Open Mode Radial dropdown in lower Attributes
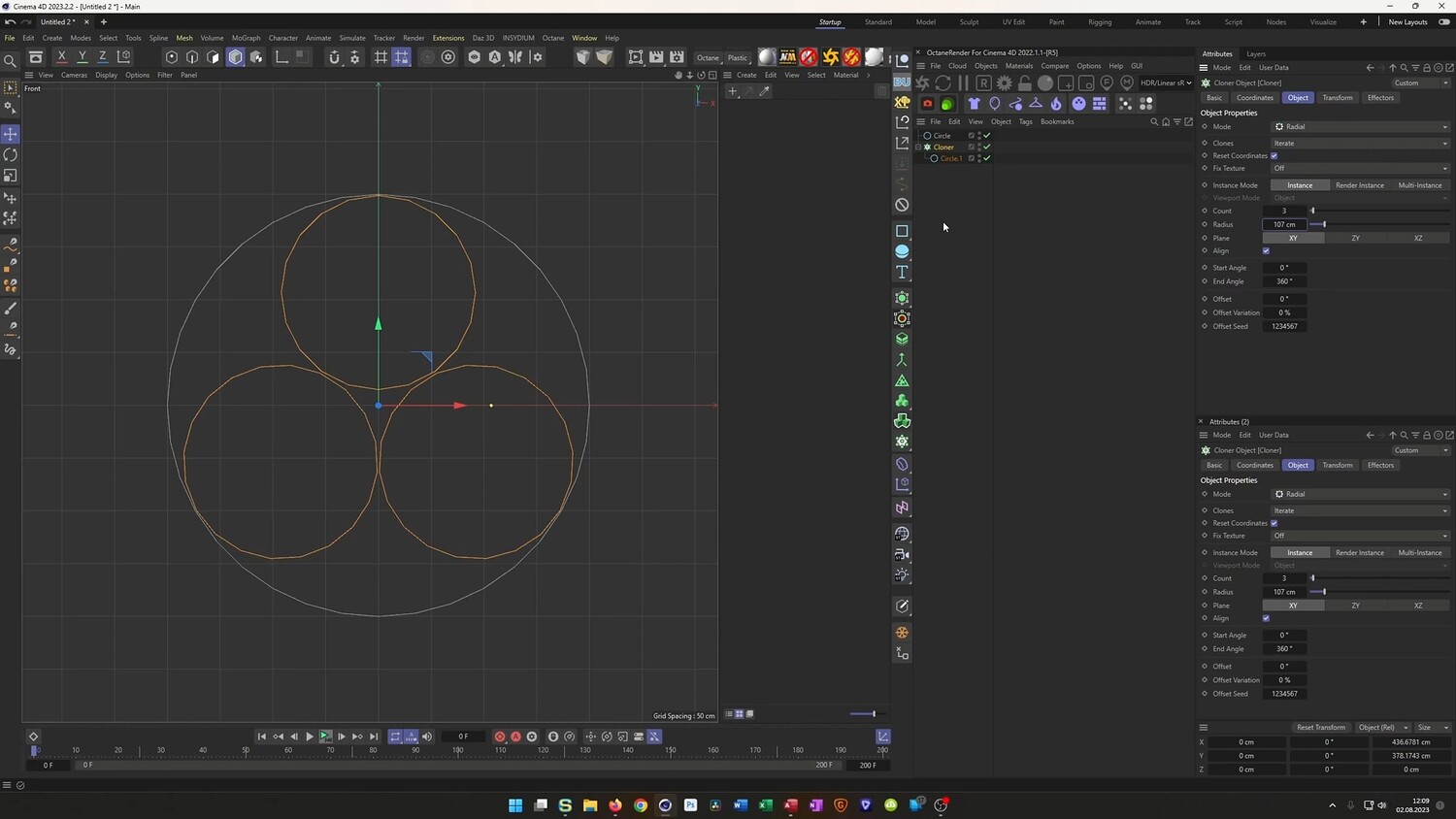 click(1361, 494)
